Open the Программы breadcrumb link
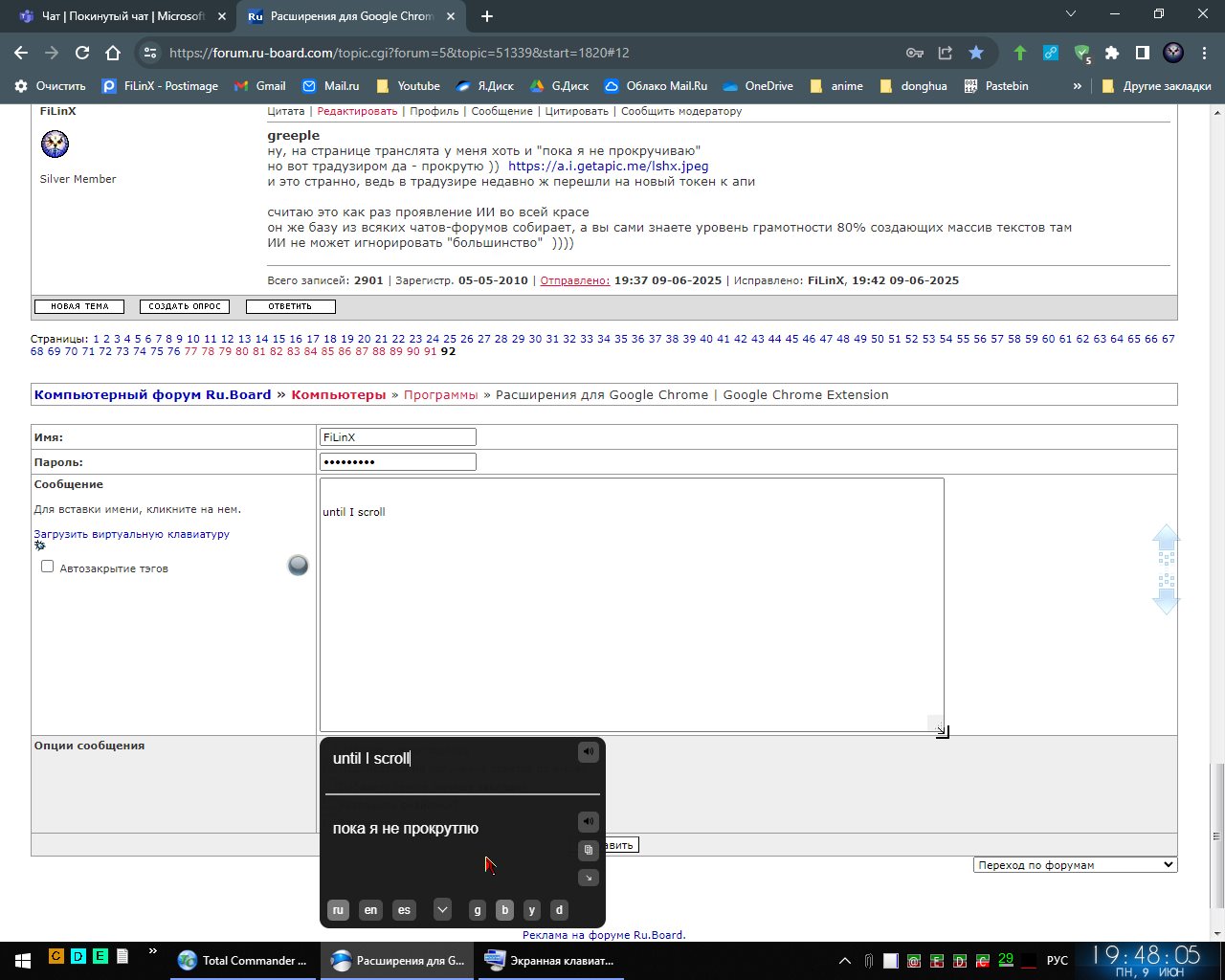This screenshot has width=1225, height=980. pyautogui.click(x=440, y=394)
